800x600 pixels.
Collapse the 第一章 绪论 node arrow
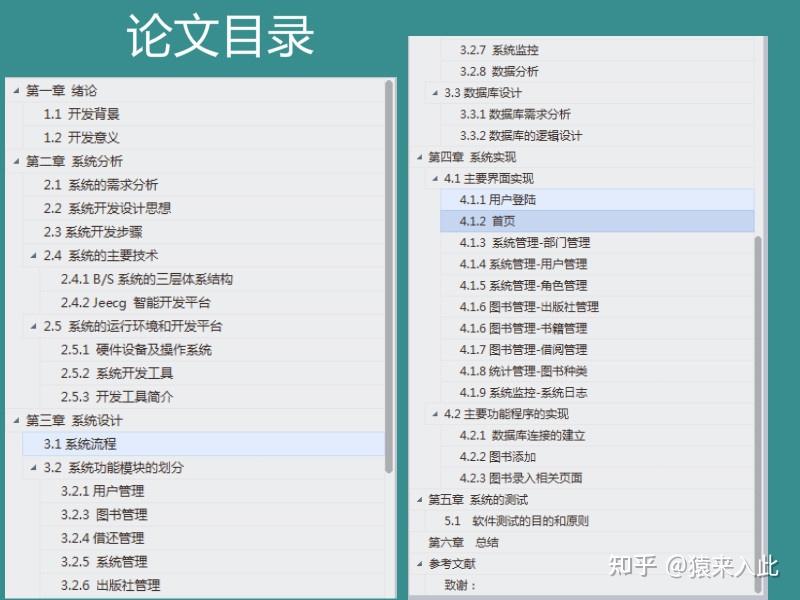(16, 91)
